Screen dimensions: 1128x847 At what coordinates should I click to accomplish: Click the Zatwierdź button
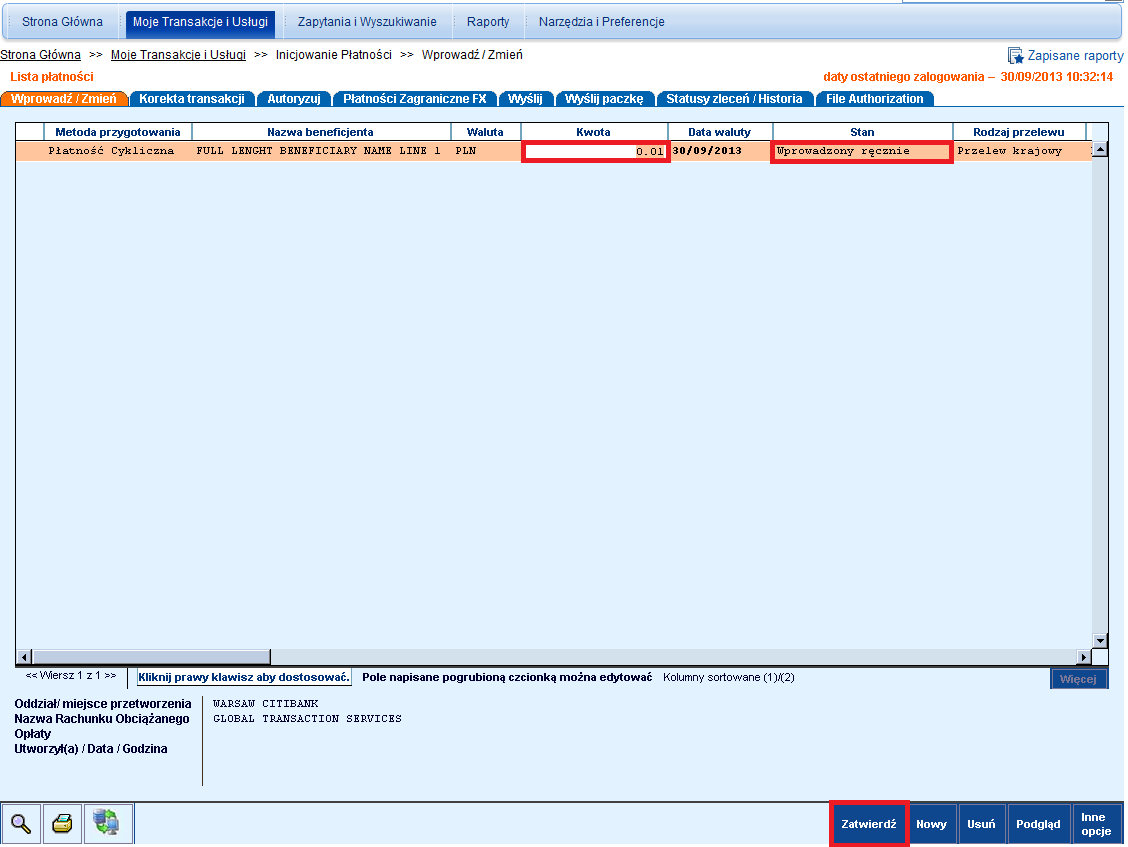(x=869, y=824)
